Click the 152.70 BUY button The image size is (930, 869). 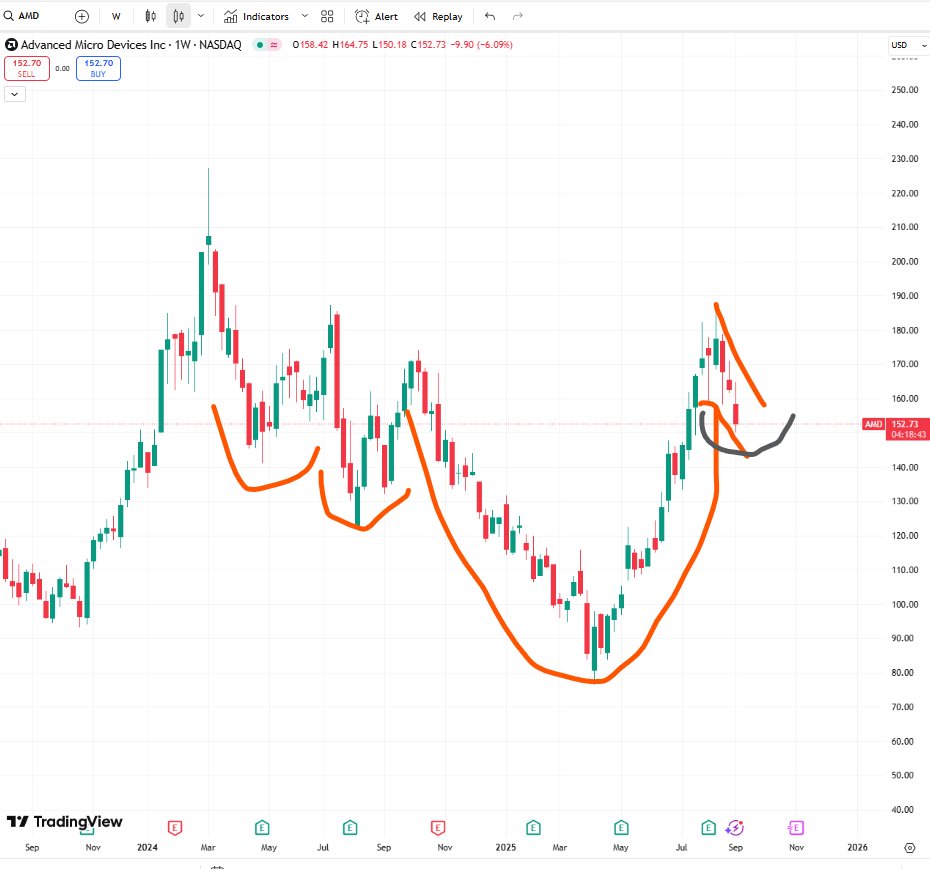[98, 68]
